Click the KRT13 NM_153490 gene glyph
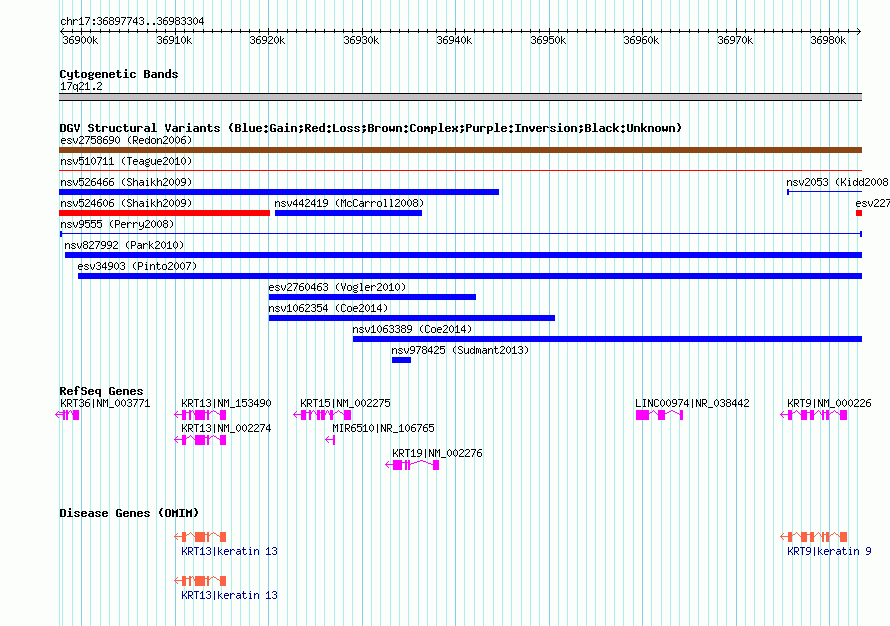Viewport: 890px width, 626px height. pos(200,415)
